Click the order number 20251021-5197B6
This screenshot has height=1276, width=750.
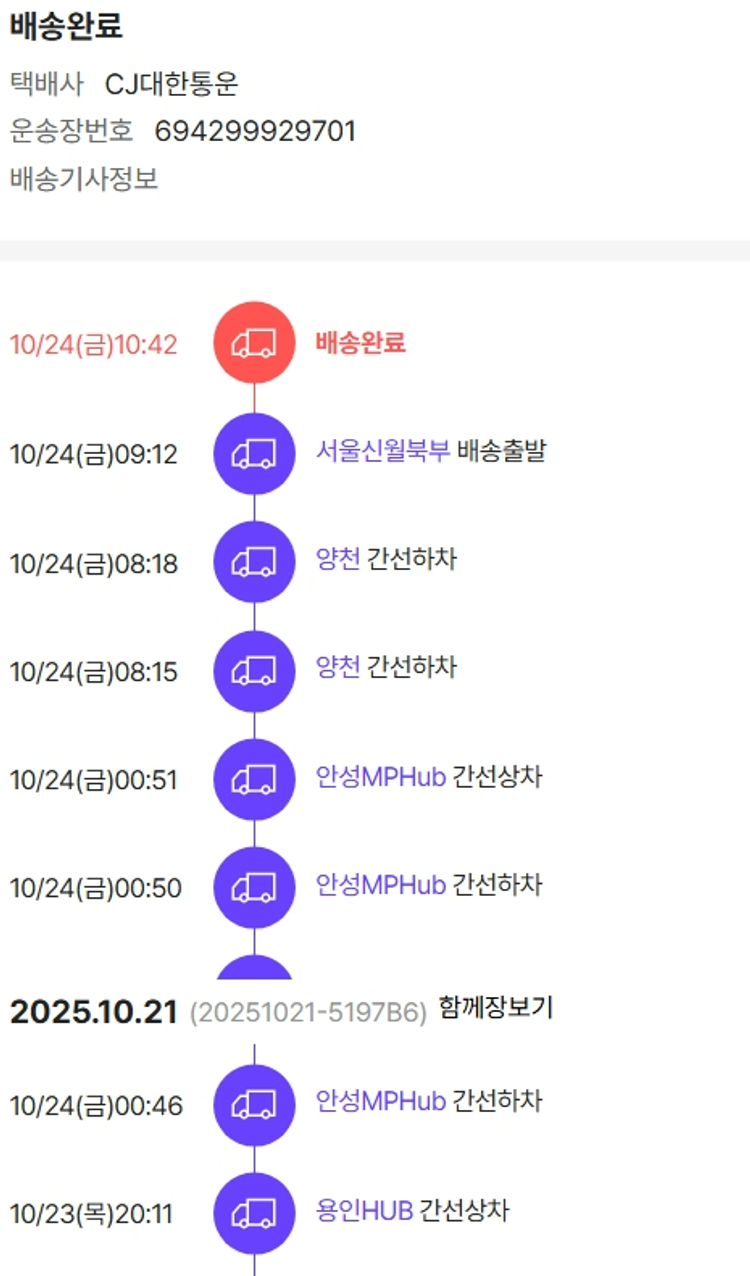308,1012
